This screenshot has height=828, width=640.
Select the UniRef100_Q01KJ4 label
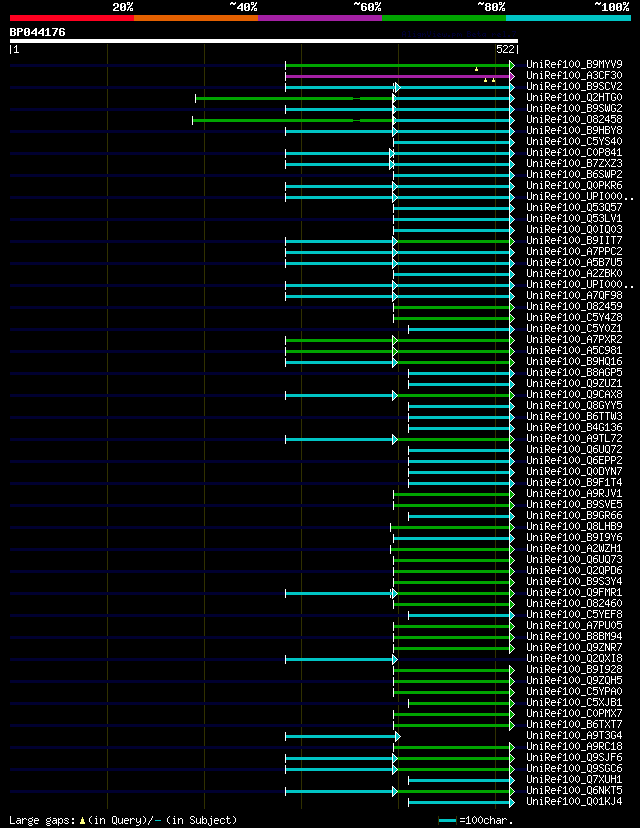coord(574,802)
